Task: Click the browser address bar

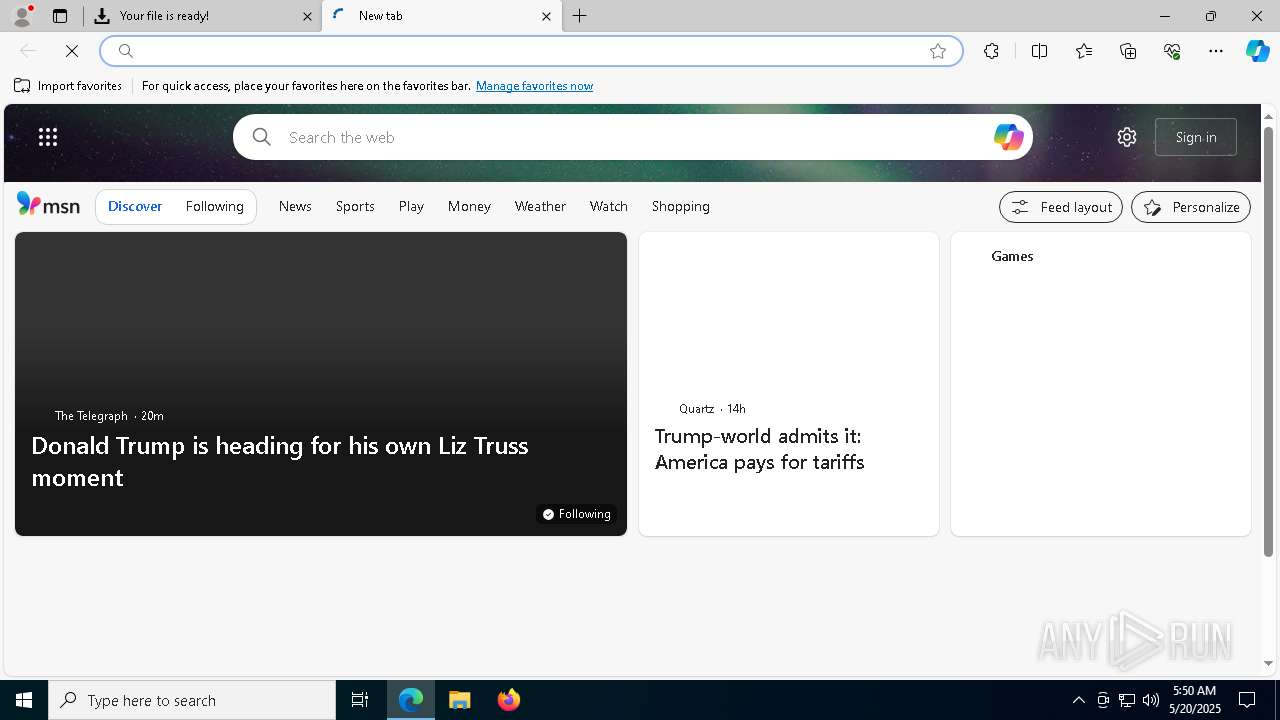Action: (x=530, y=51)
